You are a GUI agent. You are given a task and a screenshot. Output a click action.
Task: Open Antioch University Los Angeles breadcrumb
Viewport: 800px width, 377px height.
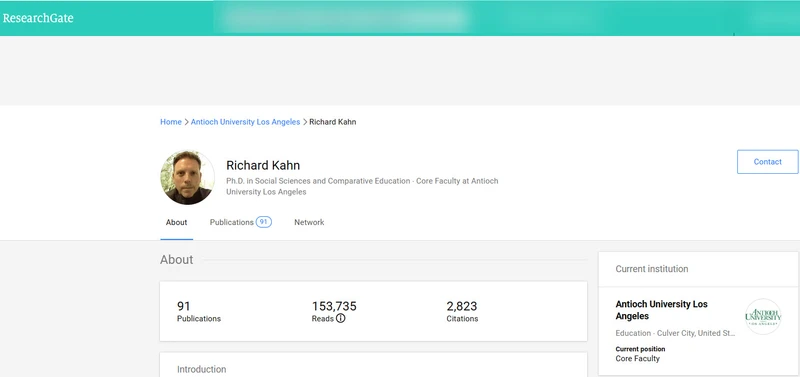click(245, 122)
